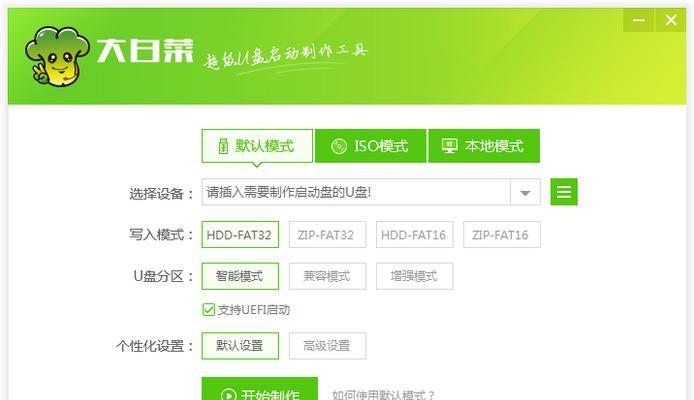Expand the 选择设备 dropdown arrow

pyautogui.click(x=525, y=192)
